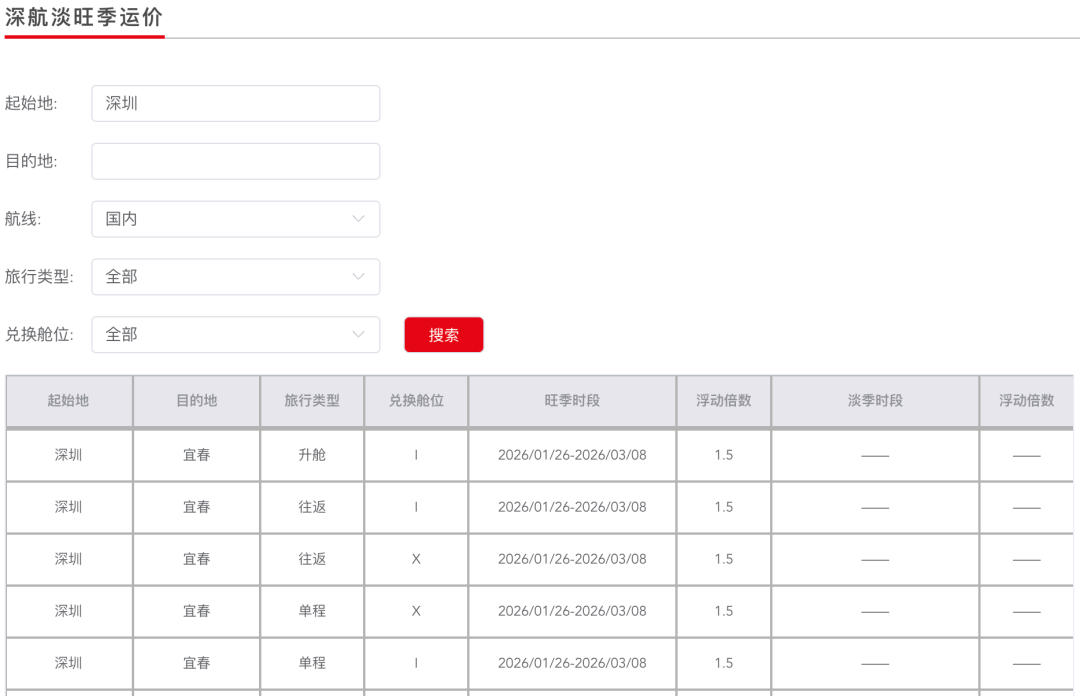This screenshot has height=696, width=1080.
Task: Click the 兑换舱位 form label
Action: click(39, 335)
